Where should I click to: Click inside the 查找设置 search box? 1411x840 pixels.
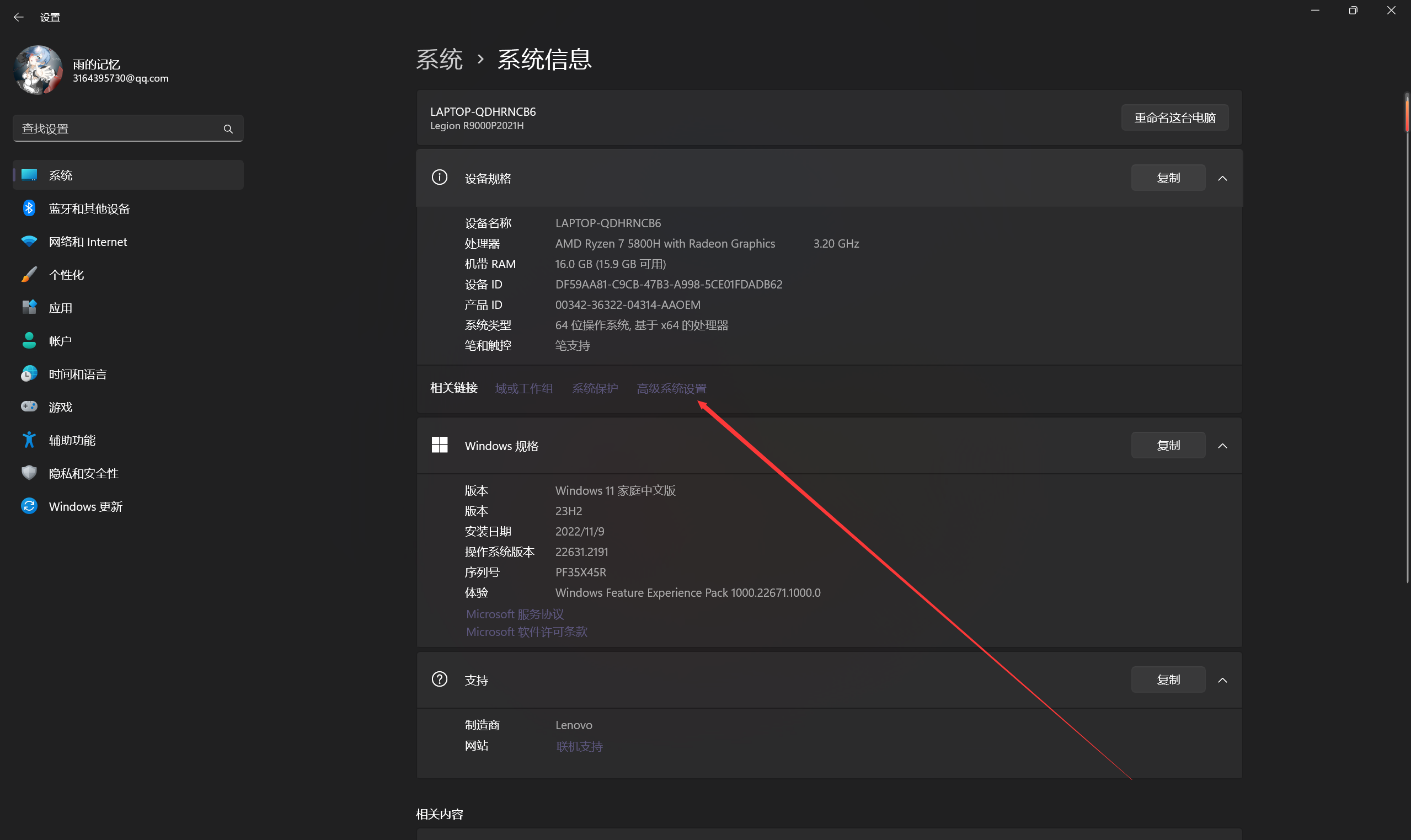(x=113, y=129)
